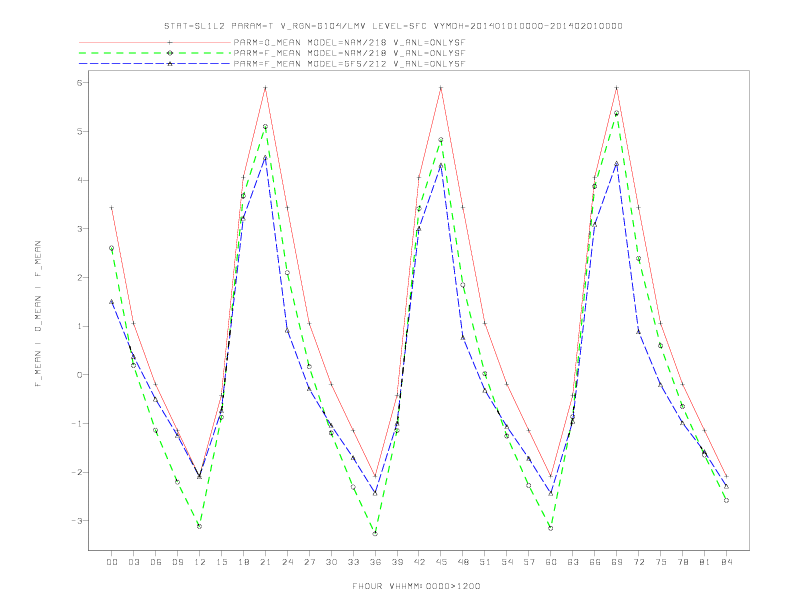Click the red line peak at hour 21

(265, 88)
